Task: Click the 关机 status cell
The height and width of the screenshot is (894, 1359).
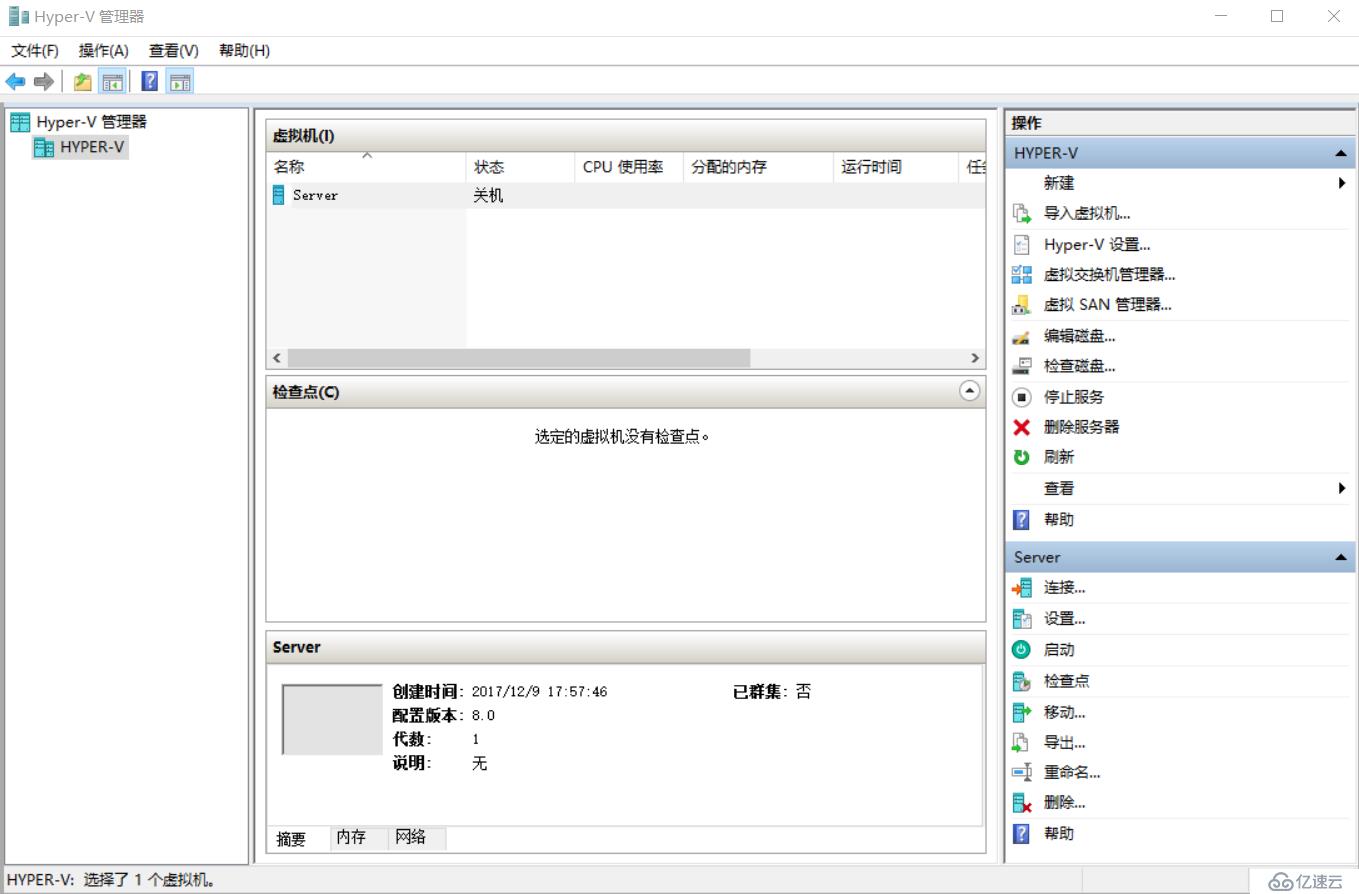Action: click(x=488, y=195)
